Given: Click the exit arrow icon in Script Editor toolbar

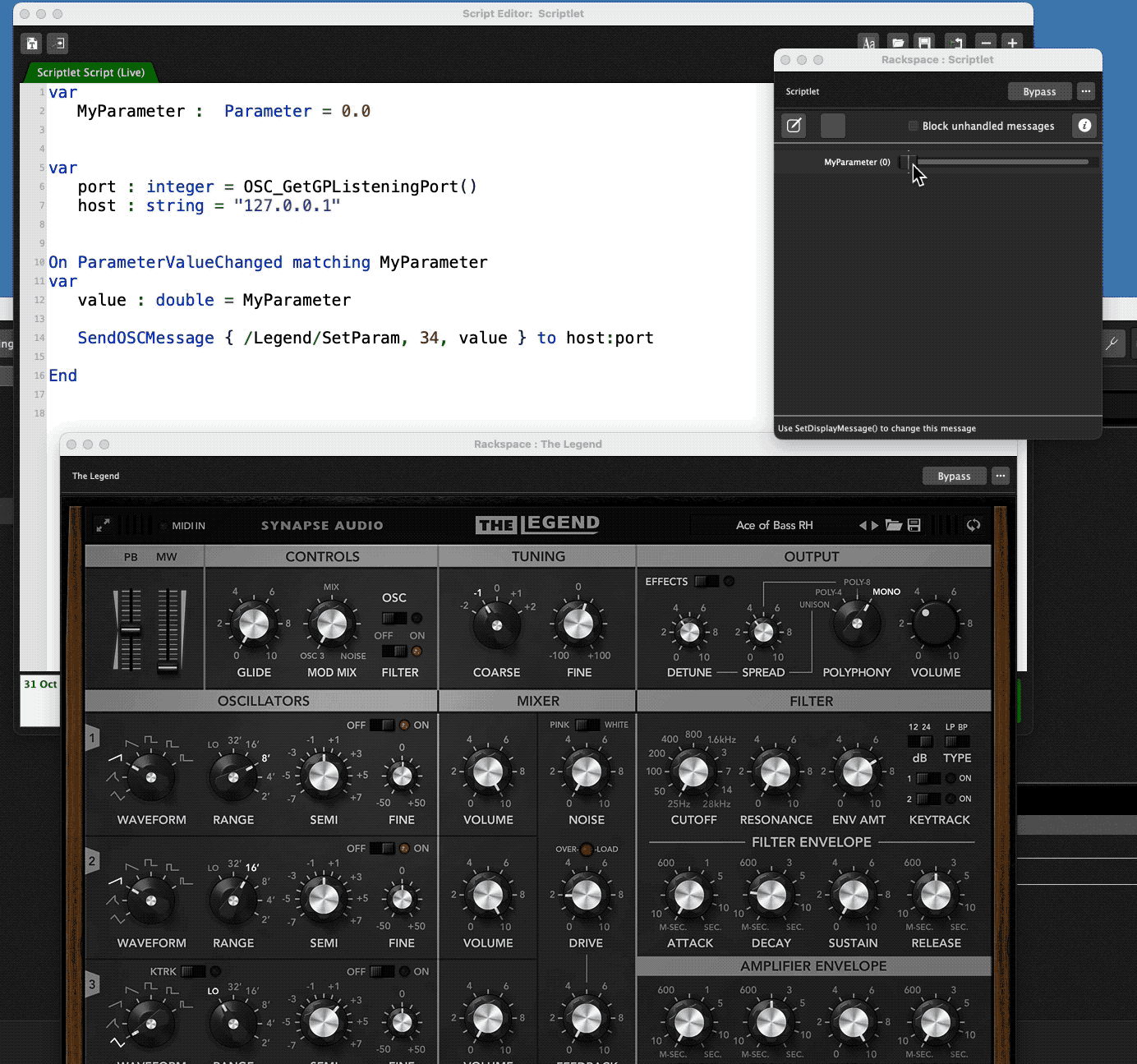Looking at the screenshot, I should [58, 44].
